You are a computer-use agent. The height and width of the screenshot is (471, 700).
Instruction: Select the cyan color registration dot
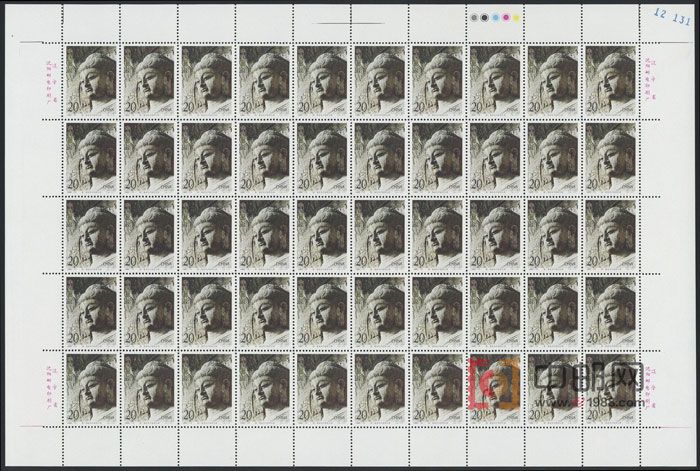coord(496,18)
